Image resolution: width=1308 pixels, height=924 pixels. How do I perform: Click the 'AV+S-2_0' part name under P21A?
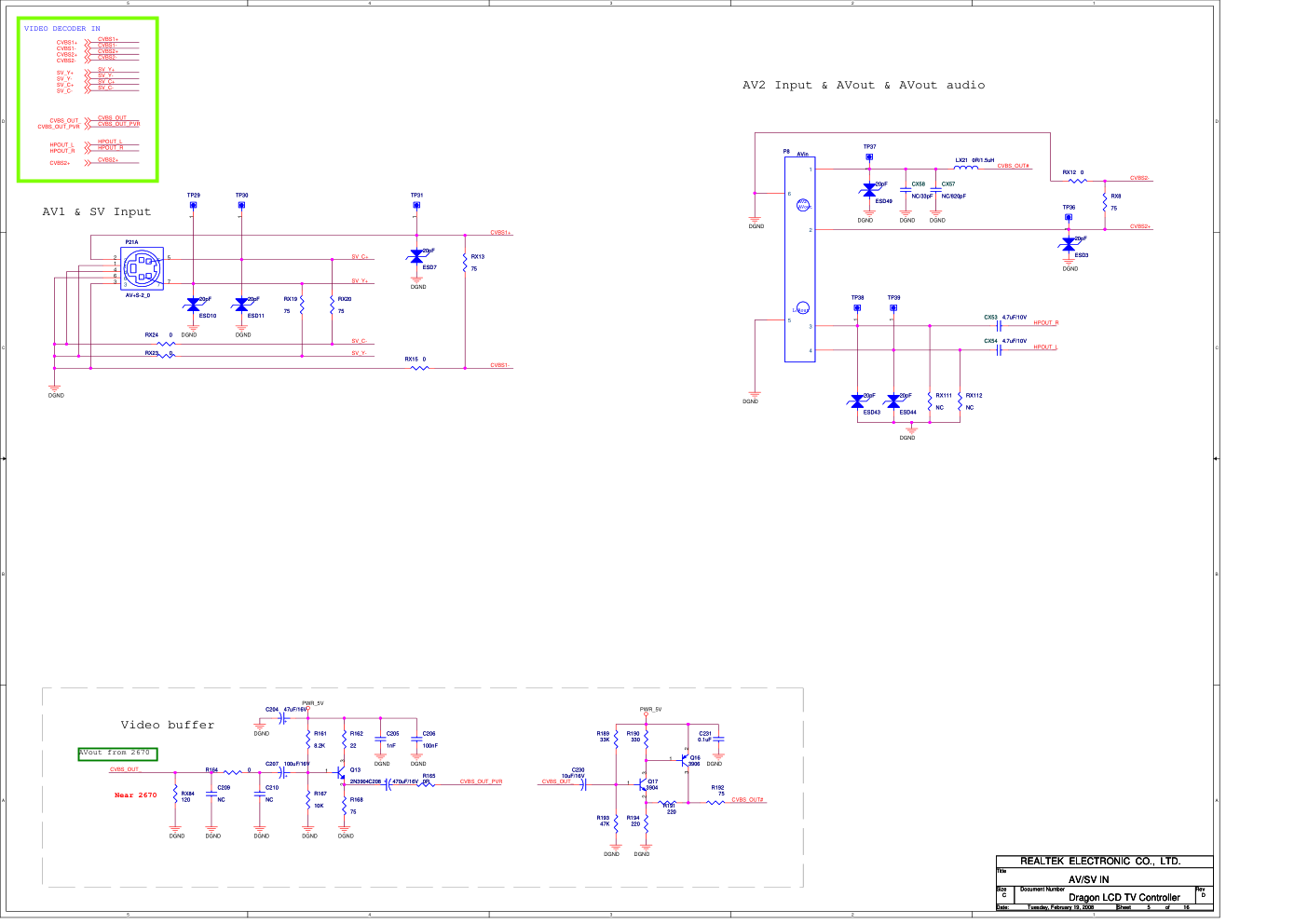coord(138,295)
